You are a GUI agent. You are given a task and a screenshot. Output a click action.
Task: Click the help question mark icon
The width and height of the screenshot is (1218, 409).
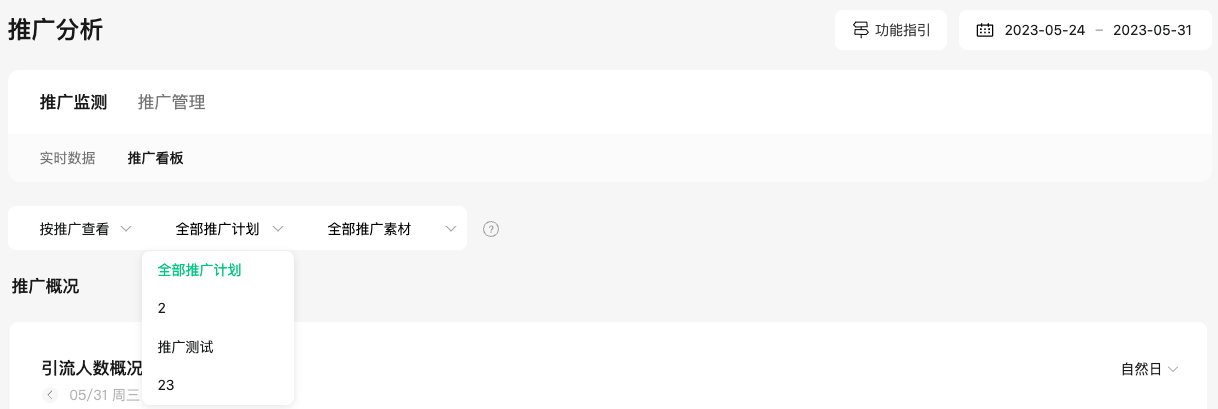click(491, 229)
